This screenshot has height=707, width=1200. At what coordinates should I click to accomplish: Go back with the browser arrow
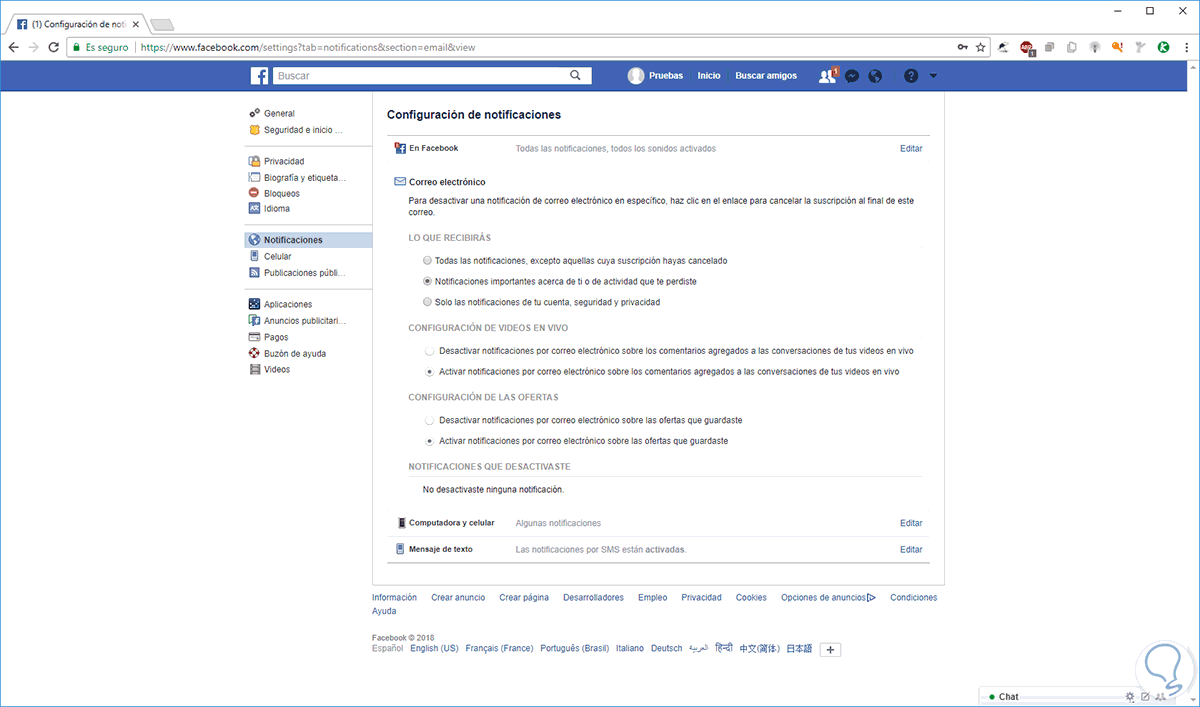coord(13,47)
